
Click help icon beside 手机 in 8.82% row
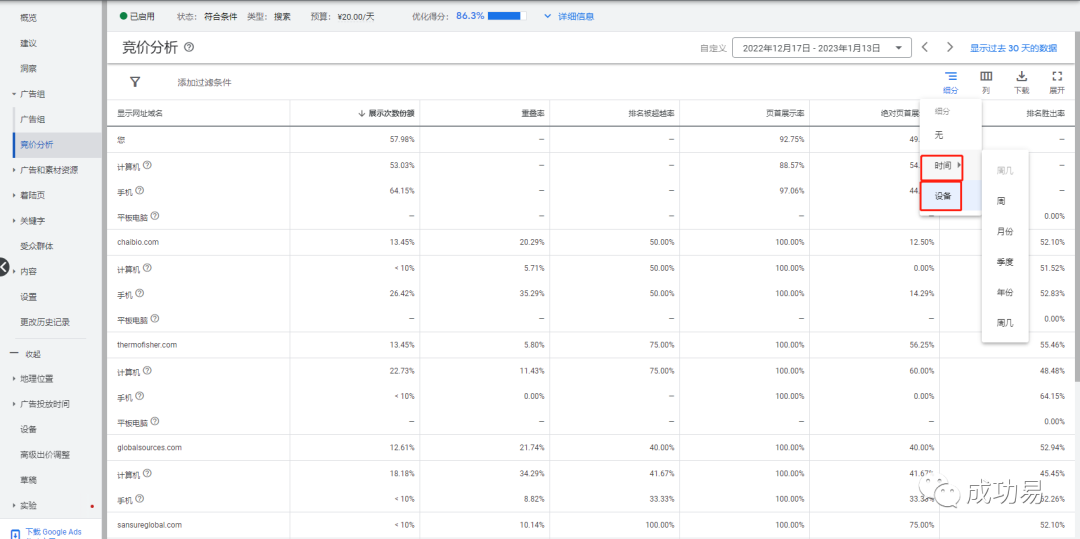140,499
